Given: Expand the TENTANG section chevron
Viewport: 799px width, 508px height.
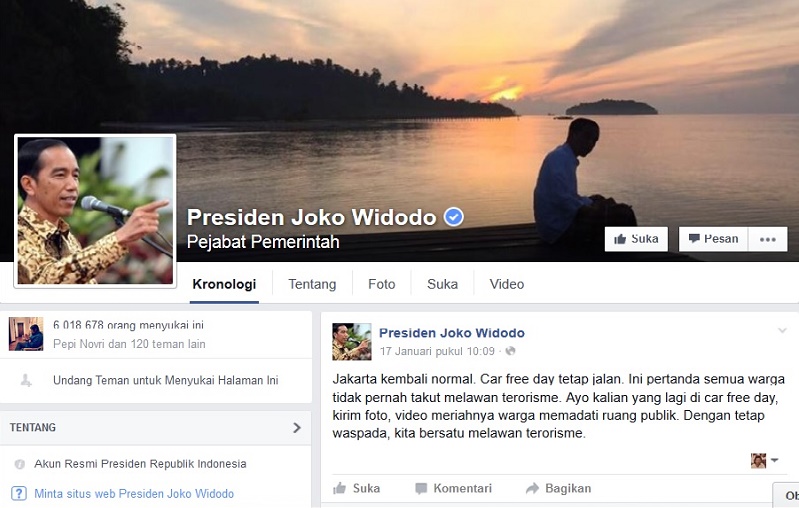Looking at the screenshot, I should click(297, 427).
